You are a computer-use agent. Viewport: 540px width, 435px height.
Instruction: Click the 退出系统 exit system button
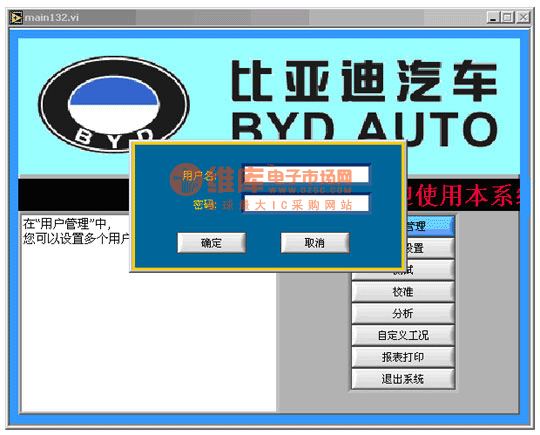point(403,379)
